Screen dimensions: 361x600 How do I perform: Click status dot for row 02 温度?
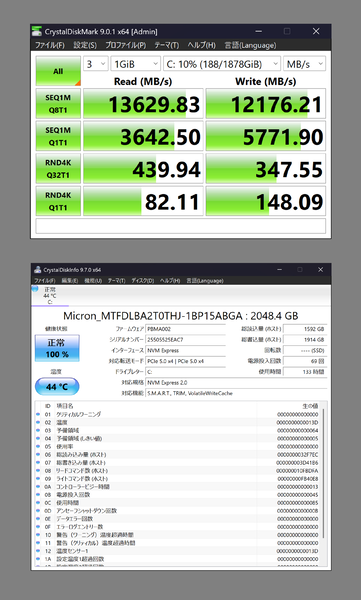point(38,422)
